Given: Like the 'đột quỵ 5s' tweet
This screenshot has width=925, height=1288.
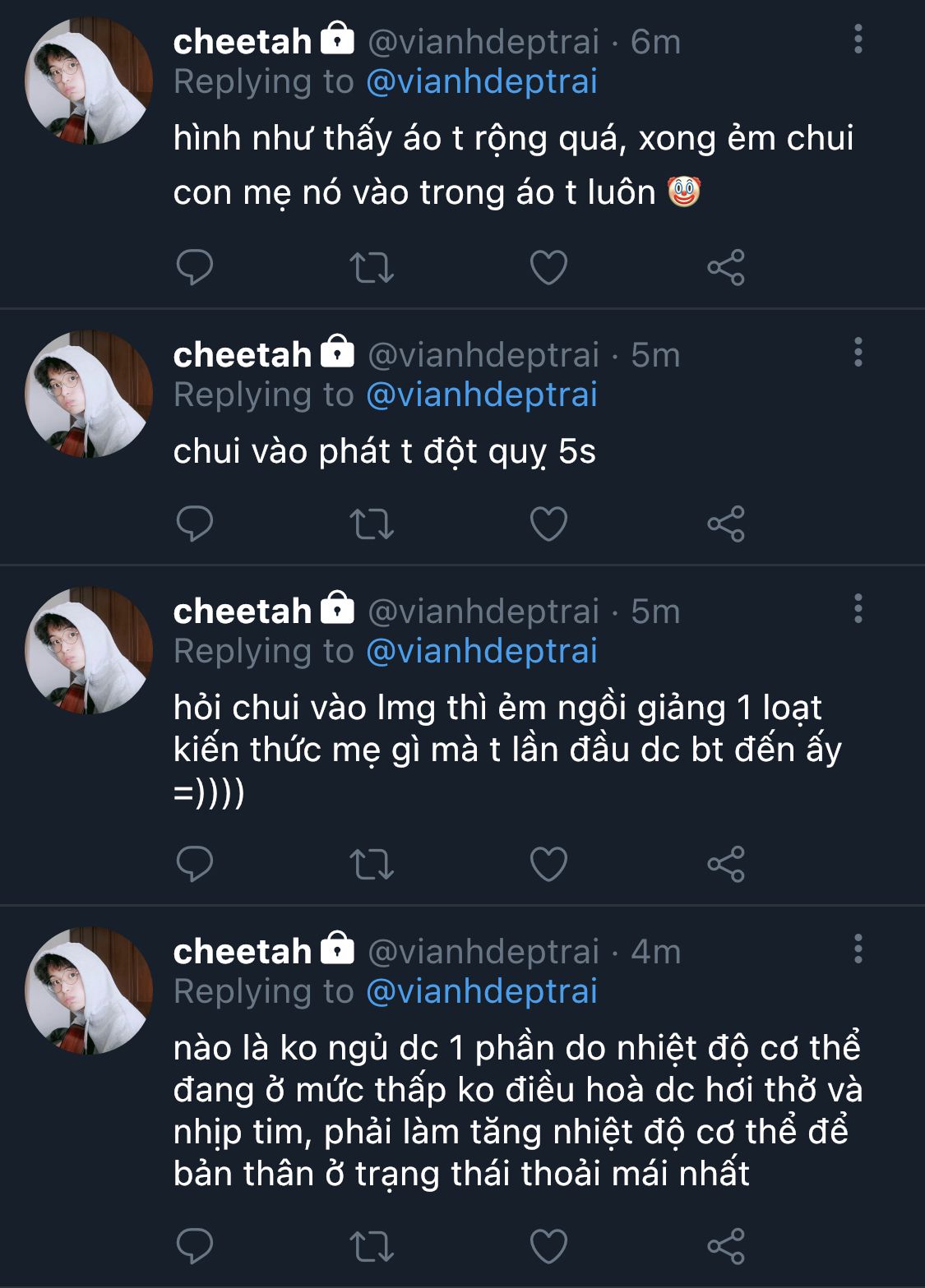Looking at the screenshot, I should click(548, 524).
